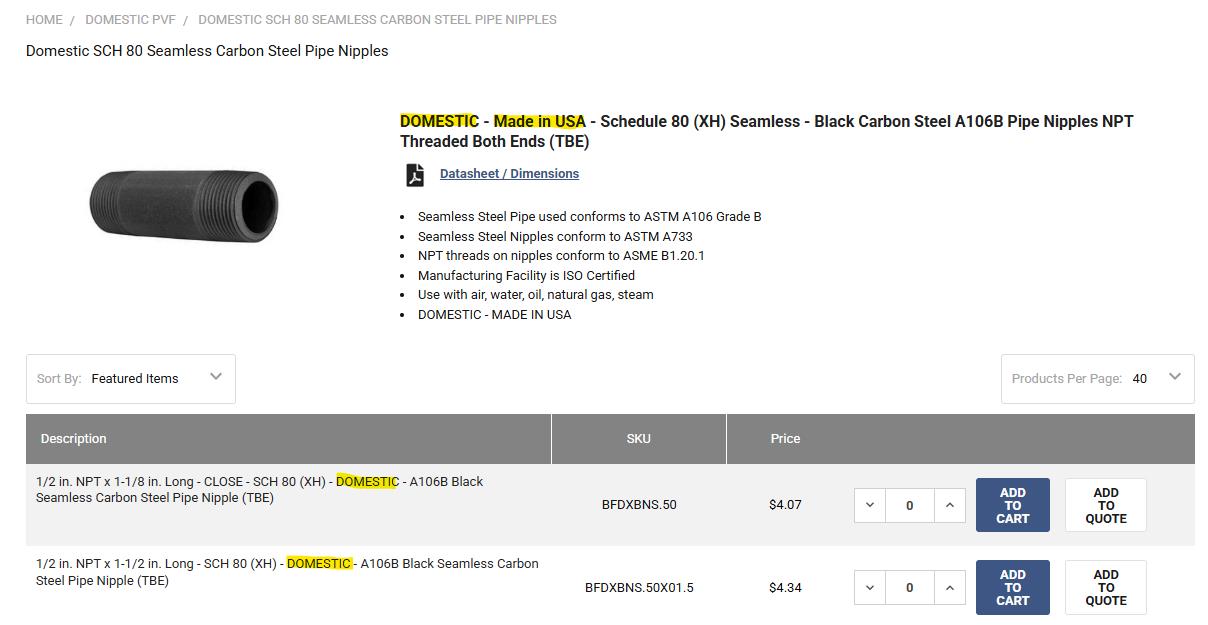Viewport: 1208px width, 625px height.
Task: Add BFDXBNS.50 nipple to quote
Action: [x=1105, y=505]
